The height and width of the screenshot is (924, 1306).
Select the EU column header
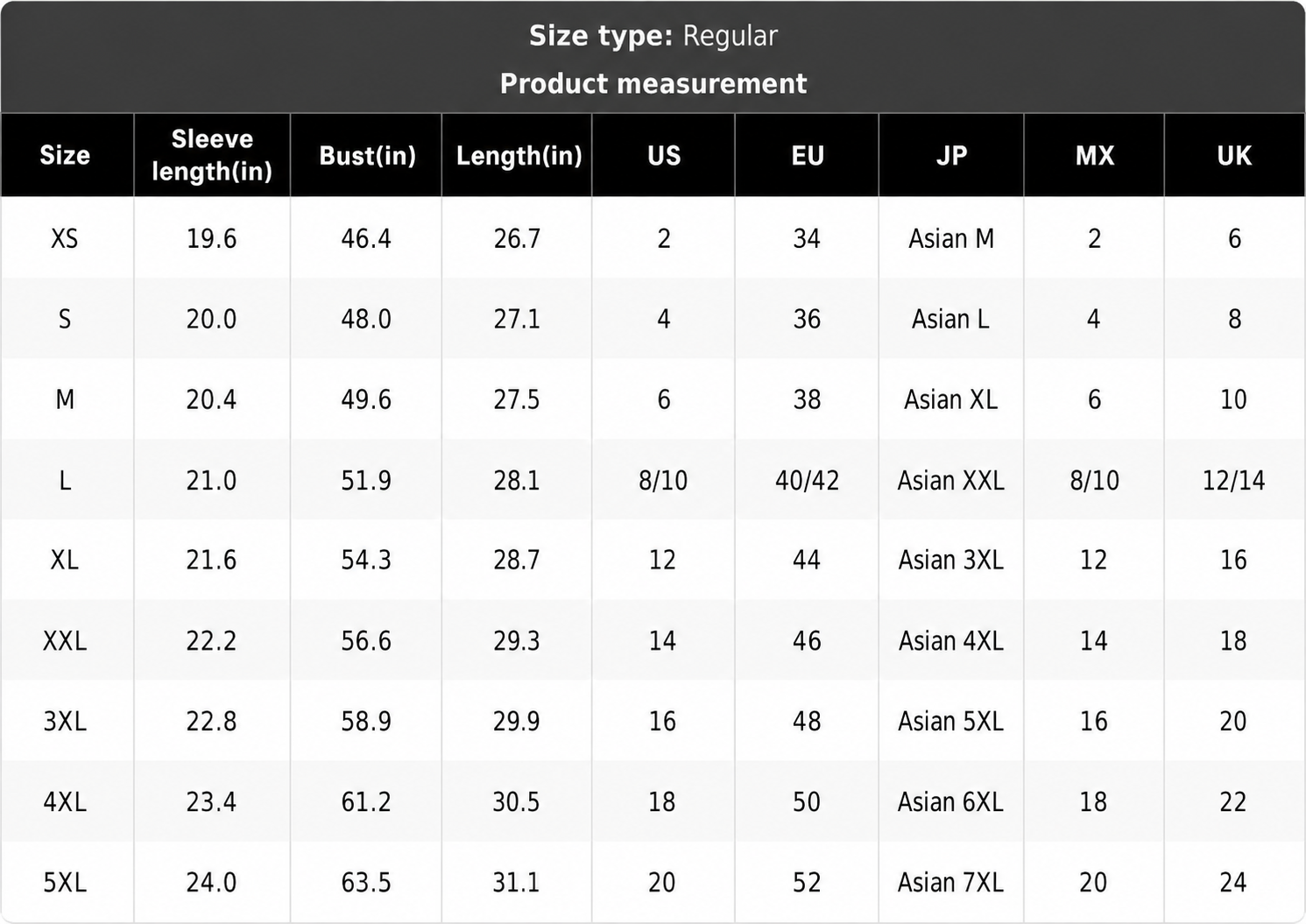pyautogui.click(x=807, y=155)
